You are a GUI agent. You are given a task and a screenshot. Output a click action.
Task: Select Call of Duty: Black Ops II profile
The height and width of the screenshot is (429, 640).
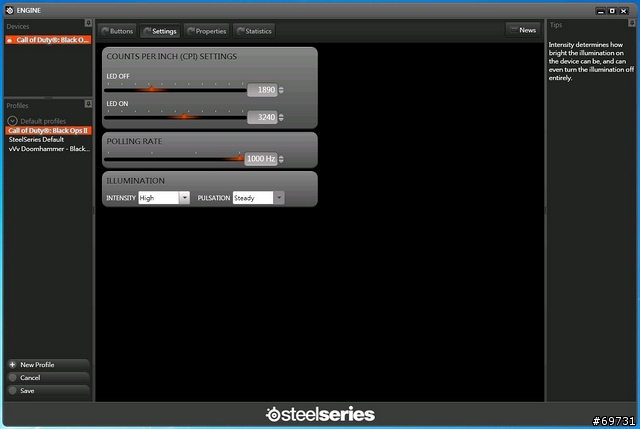[x=48, y=131]
